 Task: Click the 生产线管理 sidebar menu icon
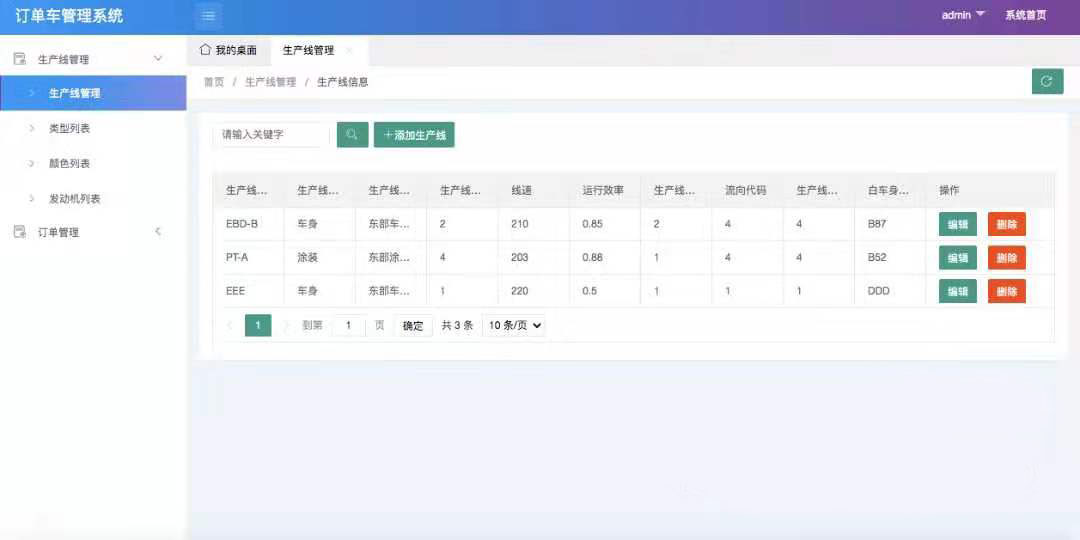click(19, 59)
